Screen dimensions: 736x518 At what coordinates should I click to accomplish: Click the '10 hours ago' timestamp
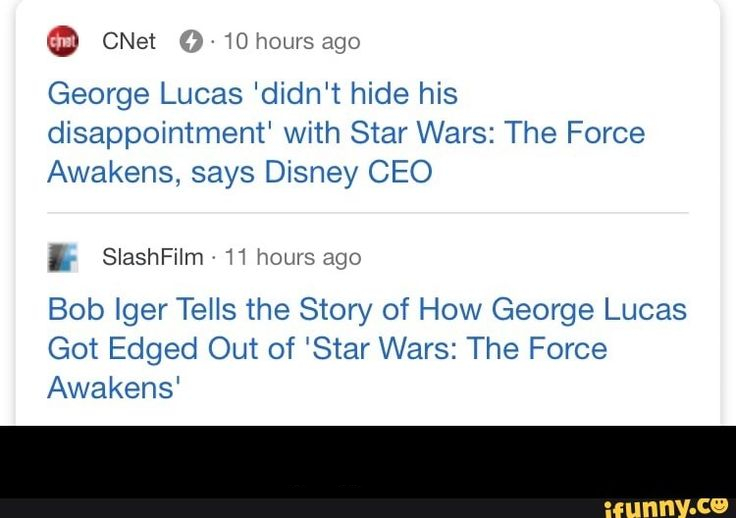click(292, 42)
